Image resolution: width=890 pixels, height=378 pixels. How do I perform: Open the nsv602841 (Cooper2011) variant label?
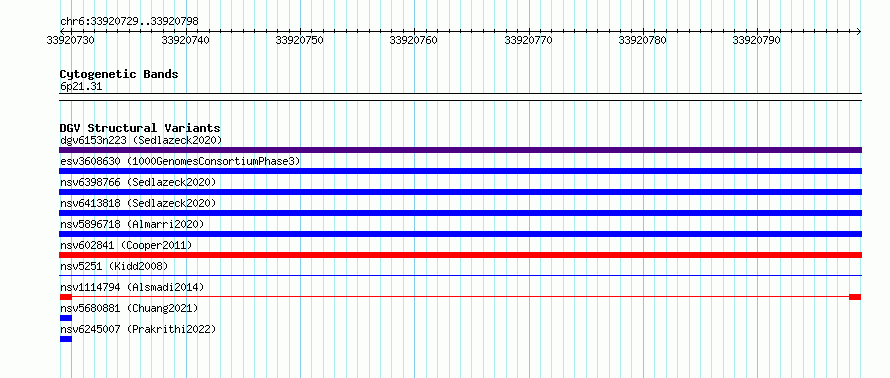(126, 245)
